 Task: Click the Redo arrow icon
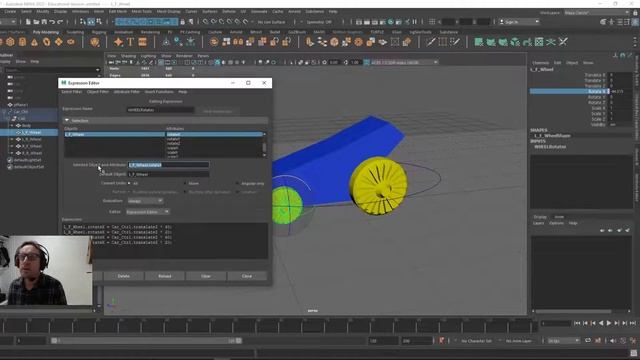point(60,22)
